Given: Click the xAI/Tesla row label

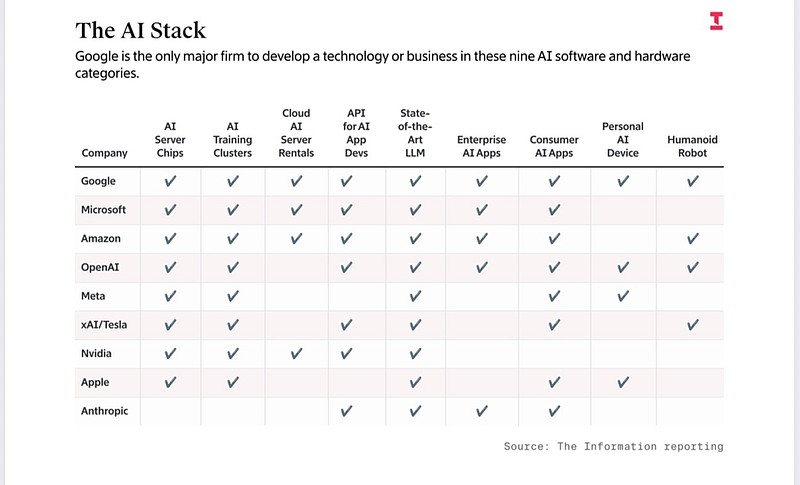Looking at the screenshot, I should 106,325.
